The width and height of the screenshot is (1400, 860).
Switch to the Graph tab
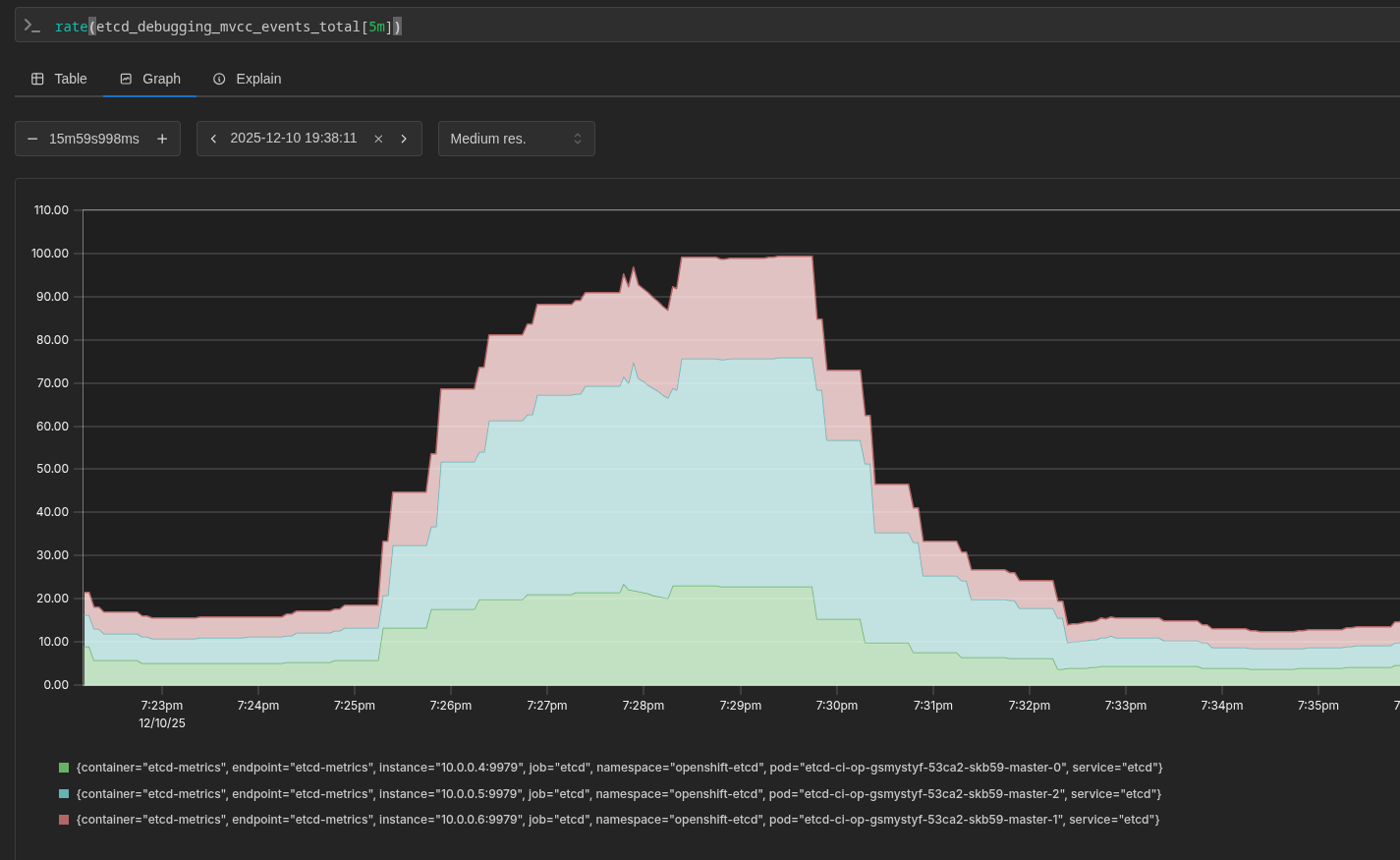point(150,79)
